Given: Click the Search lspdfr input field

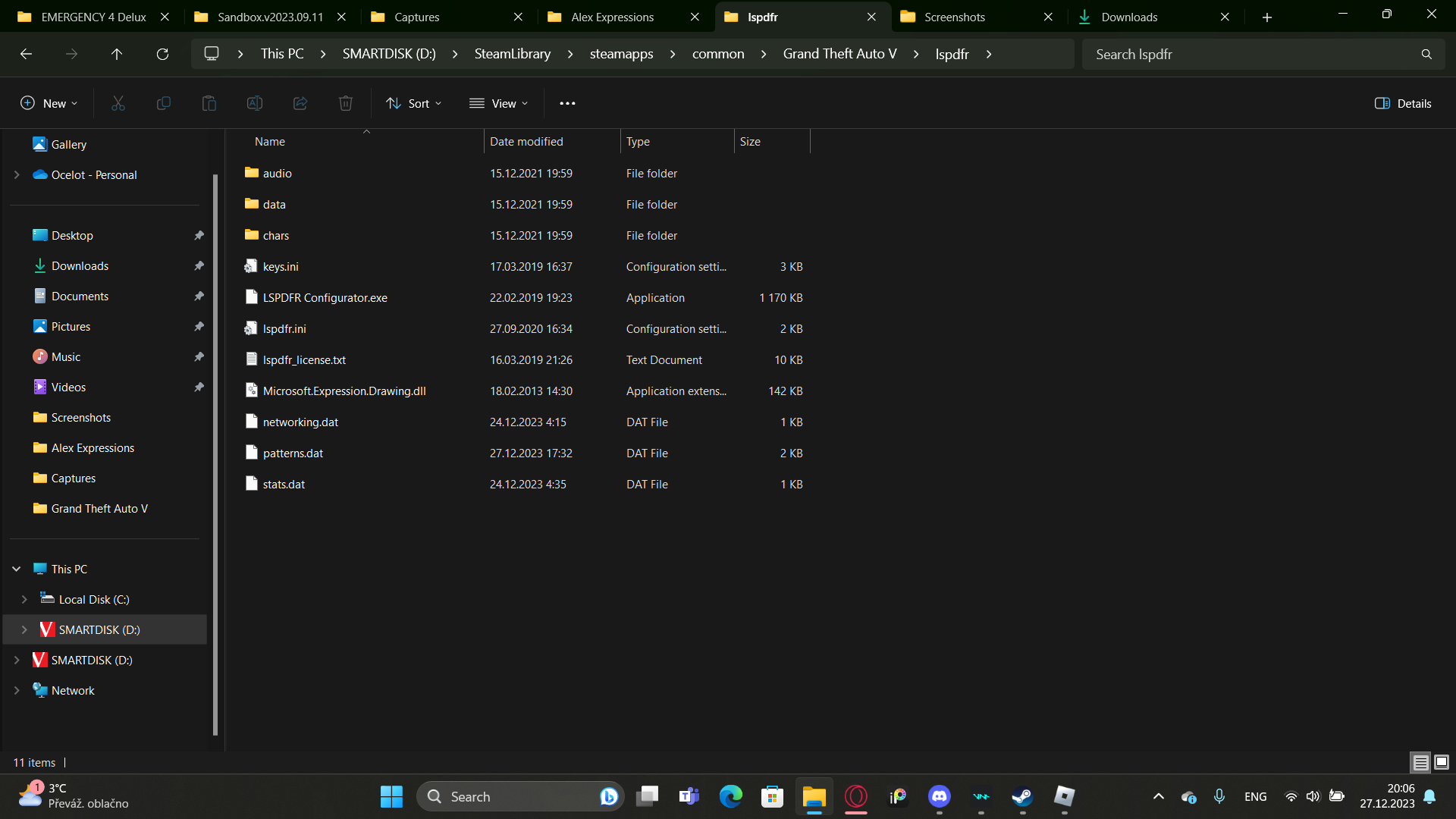Looking at the screenshot, I should click(x=1251, y=54).
